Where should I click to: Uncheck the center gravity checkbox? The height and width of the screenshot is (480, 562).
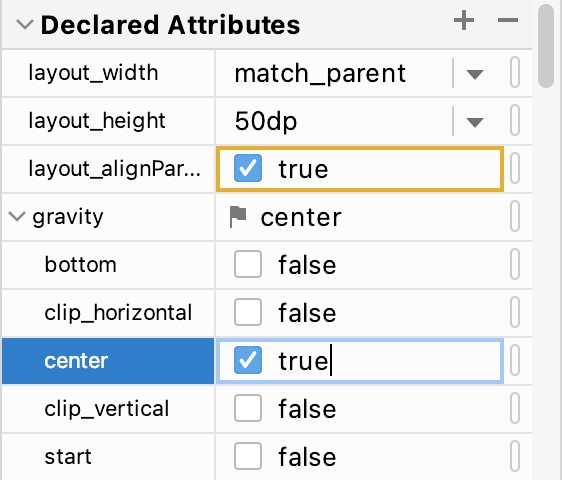point(248,360)
